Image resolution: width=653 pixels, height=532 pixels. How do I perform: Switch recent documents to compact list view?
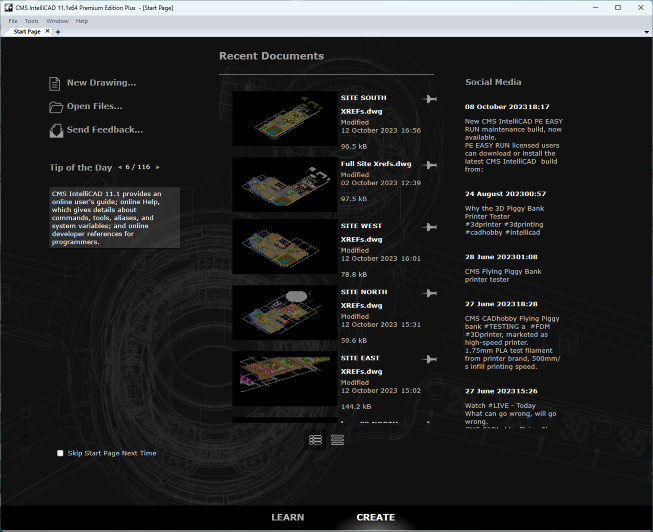337,440
